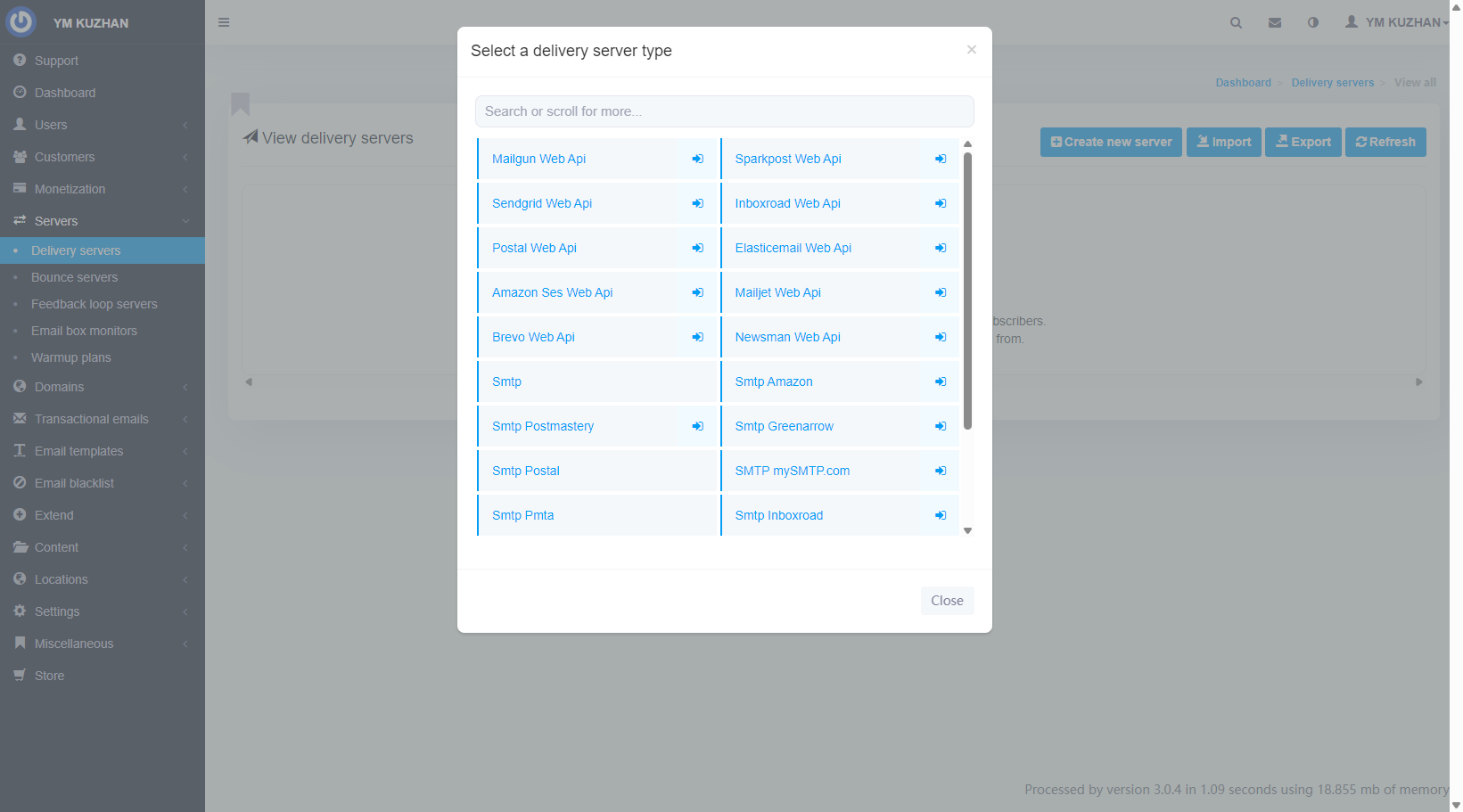Select the Smtp server type

pyautogui.click(x=597, y=381)
